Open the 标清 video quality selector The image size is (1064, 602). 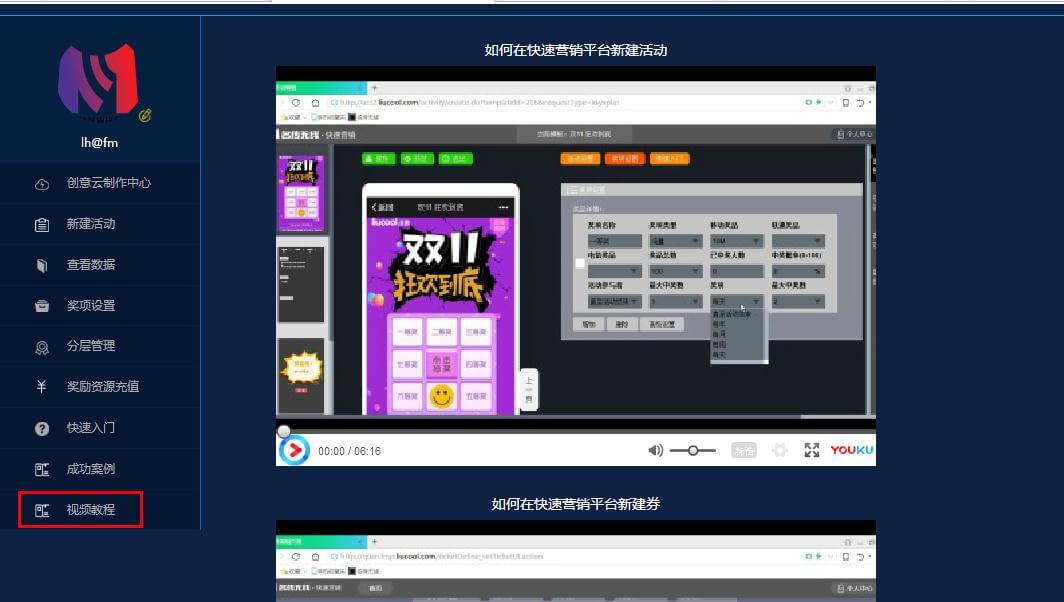click(x=743, y=451)
